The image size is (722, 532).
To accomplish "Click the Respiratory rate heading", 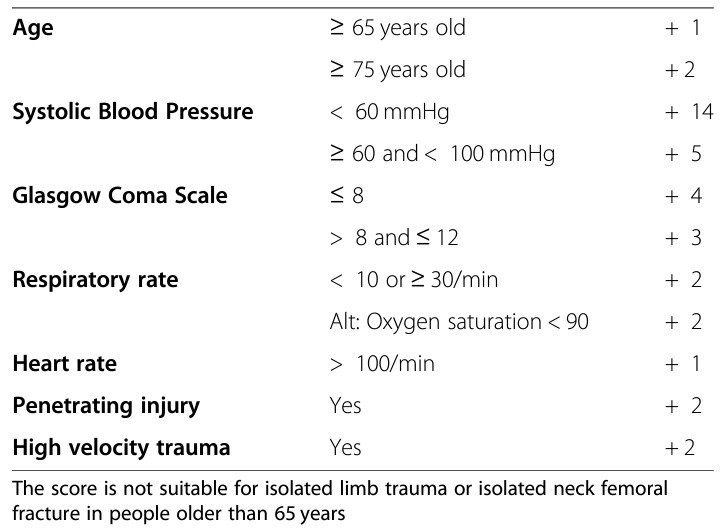I will tap(95, 280).
